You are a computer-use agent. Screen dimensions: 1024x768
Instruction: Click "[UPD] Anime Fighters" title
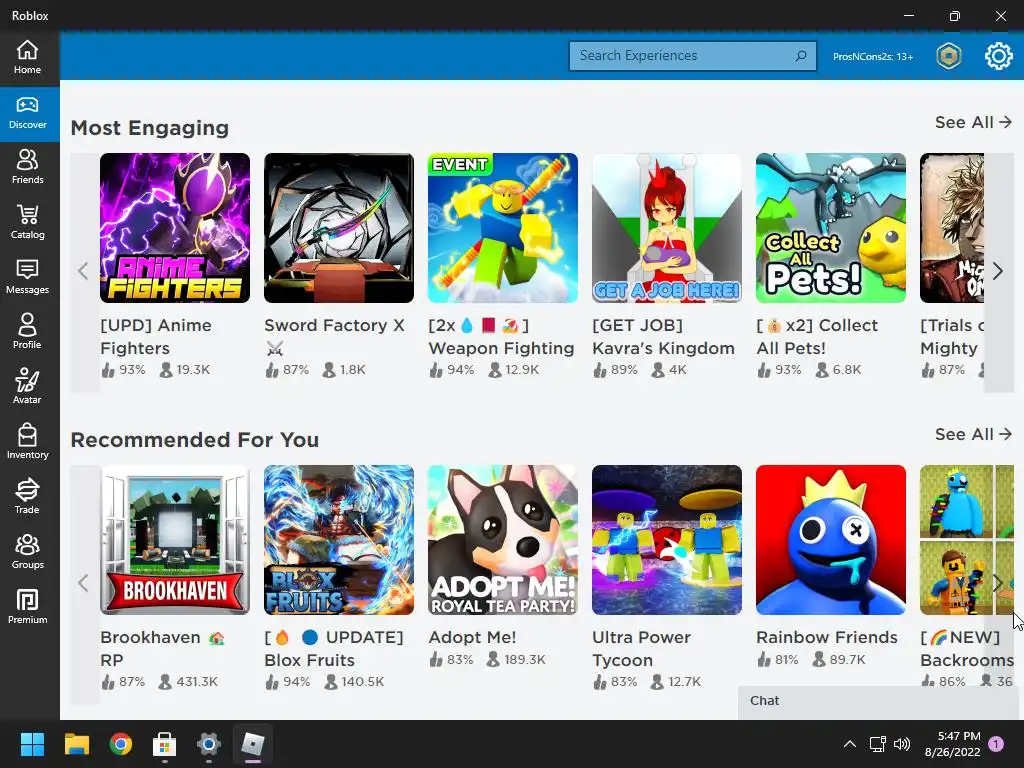coord(156,337)
